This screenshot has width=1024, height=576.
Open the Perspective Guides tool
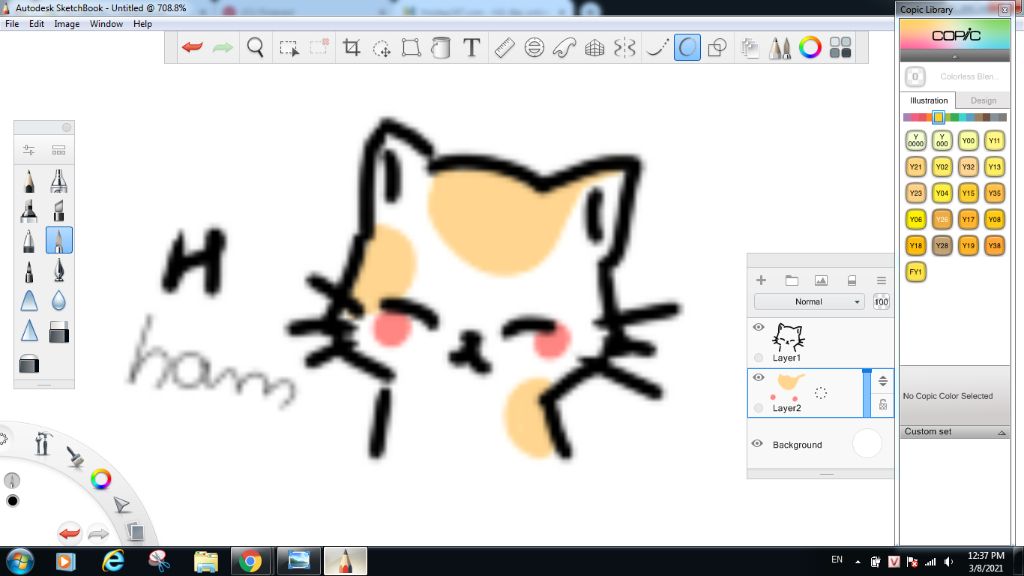594,48
